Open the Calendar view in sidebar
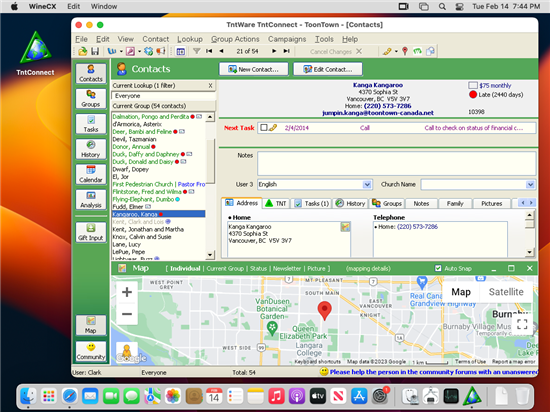Screen dimensions: 550x412 click(91, 174)
